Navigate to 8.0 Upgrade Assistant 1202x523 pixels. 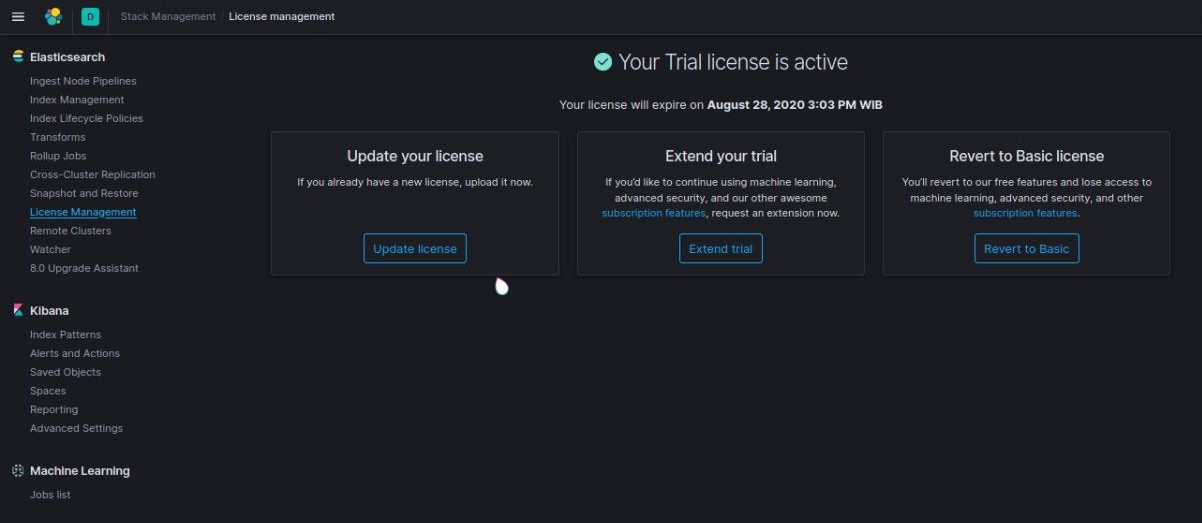pos(84,268)
